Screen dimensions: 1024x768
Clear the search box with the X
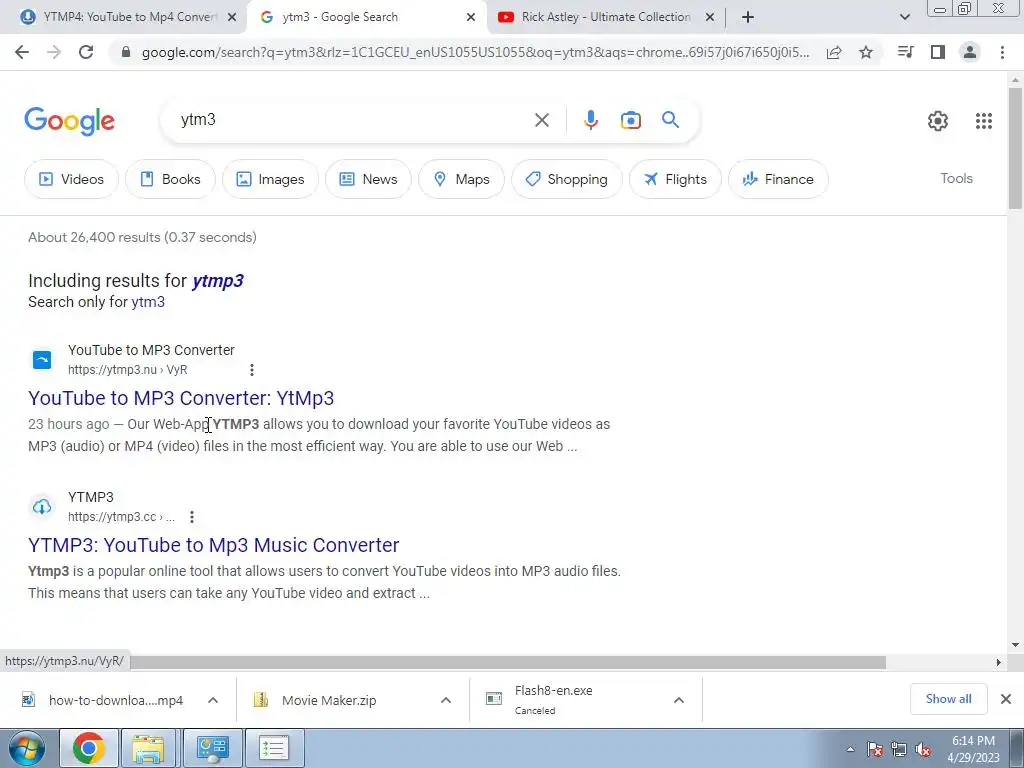[x=541, y=120]
